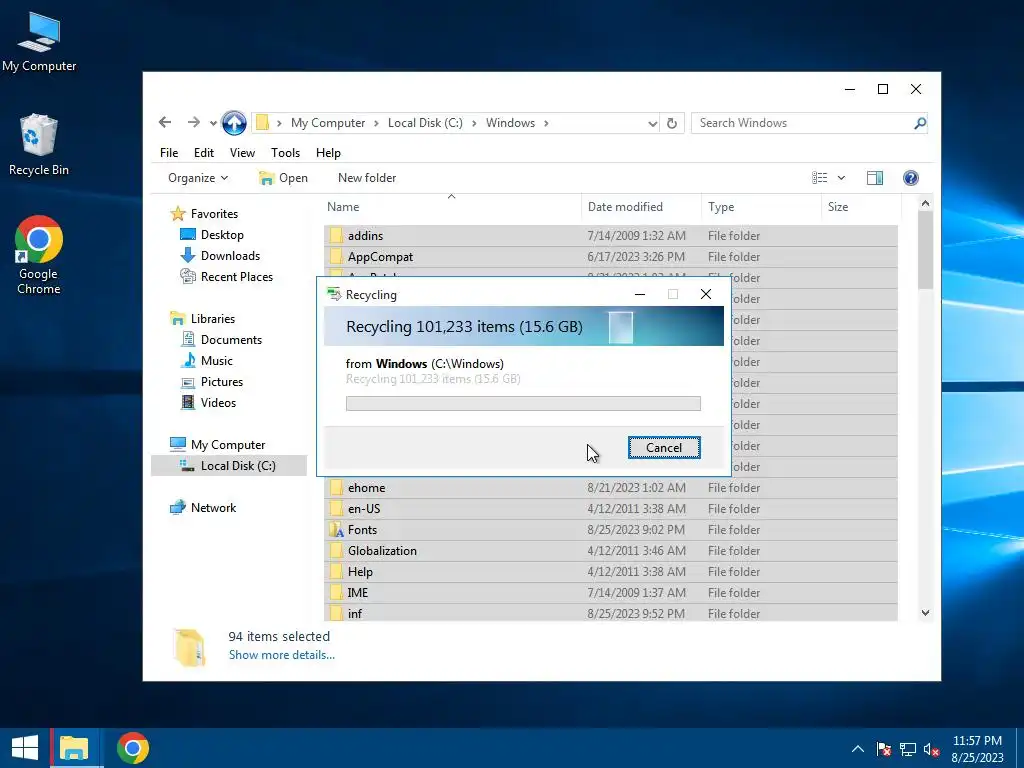Image resolution: width=1024 pixels, height=768 pixels.
Task: Show hidden system tray icons
Action: tap(857, 749)
